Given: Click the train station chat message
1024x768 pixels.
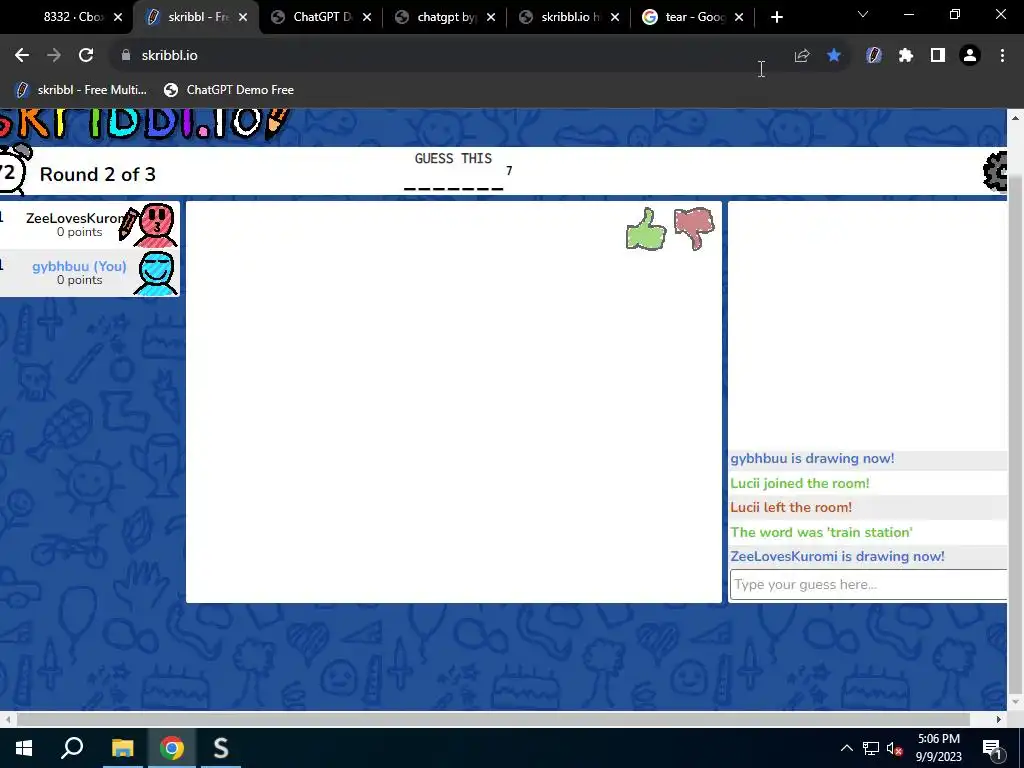Looking at the screenshot, I should 822,532.
